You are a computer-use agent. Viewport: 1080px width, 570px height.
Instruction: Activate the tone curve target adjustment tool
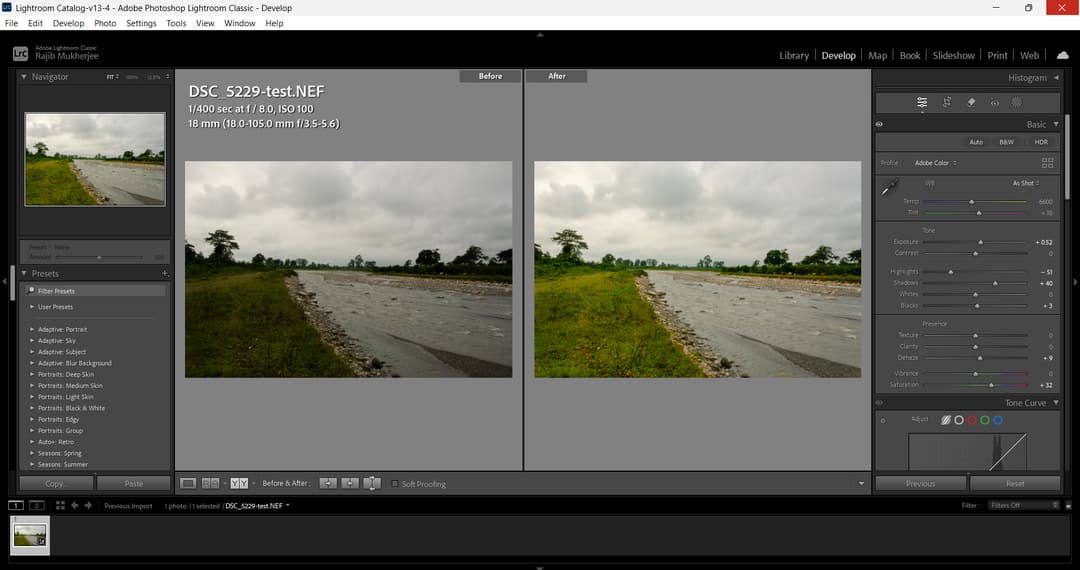883,421
